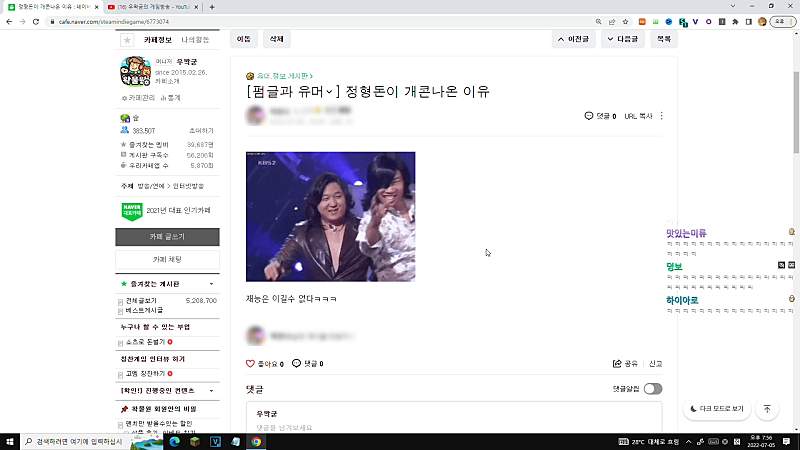Click the blue V app taskbar icon
Screen dimensions: 800x450
215,442
